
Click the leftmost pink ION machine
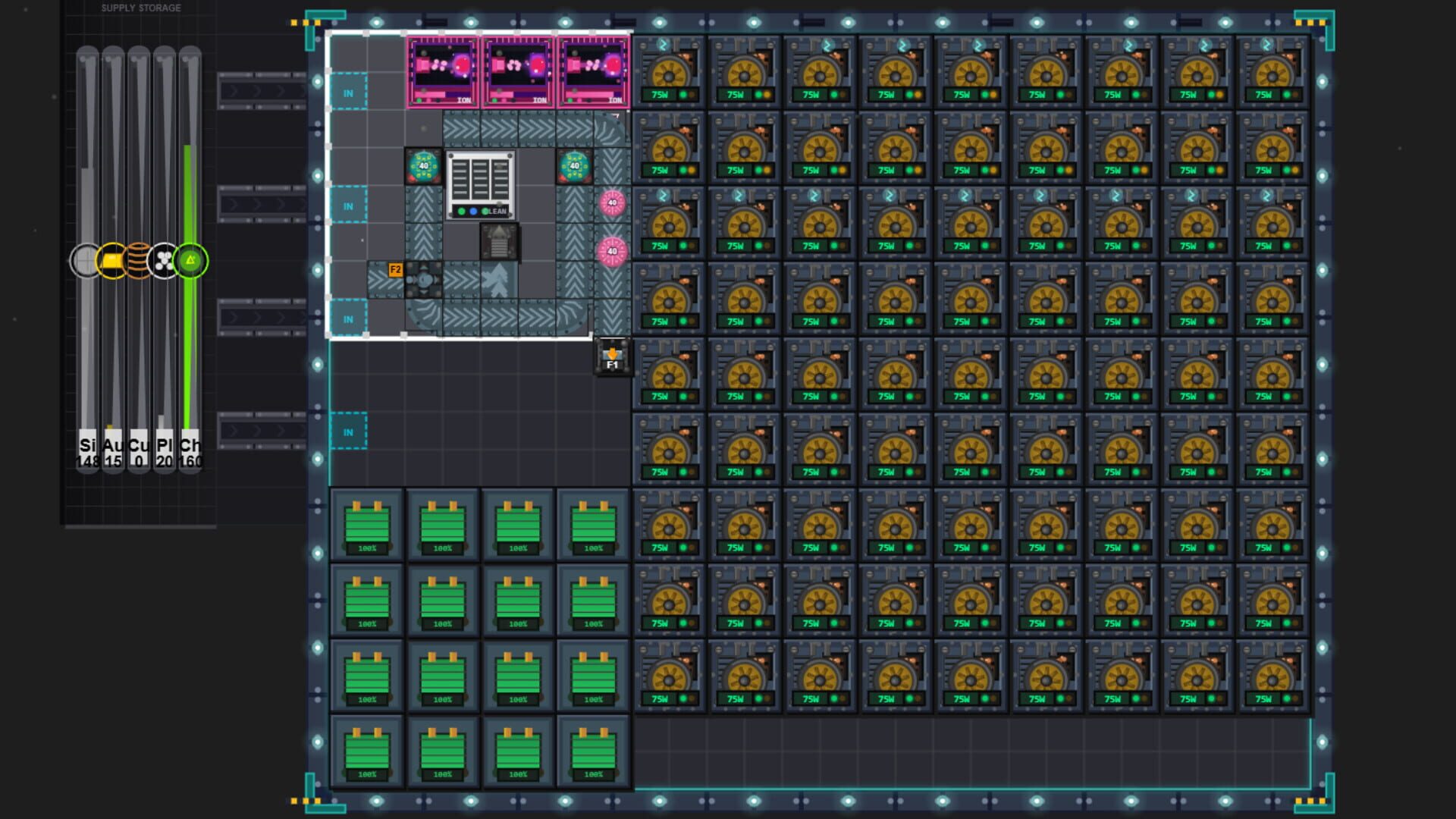pos(444,68)
